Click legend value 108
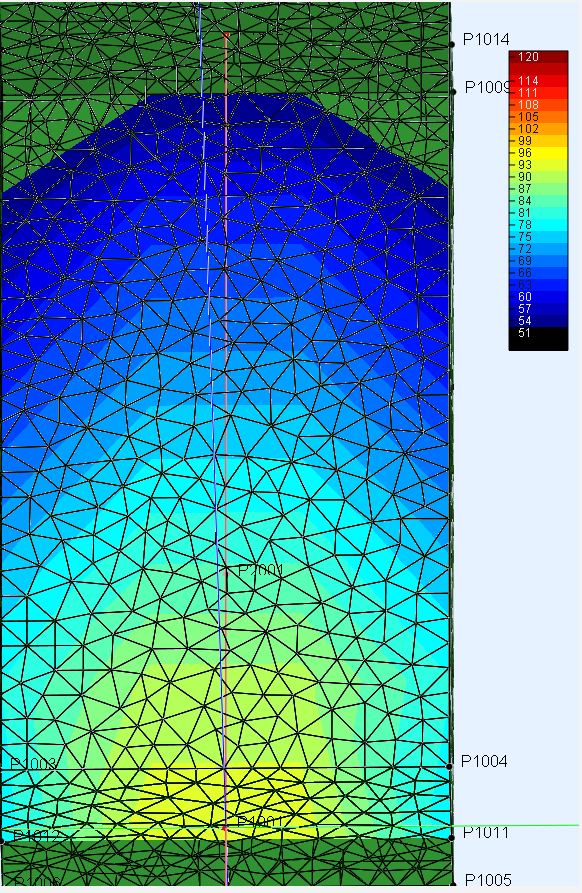 (528, 105)
